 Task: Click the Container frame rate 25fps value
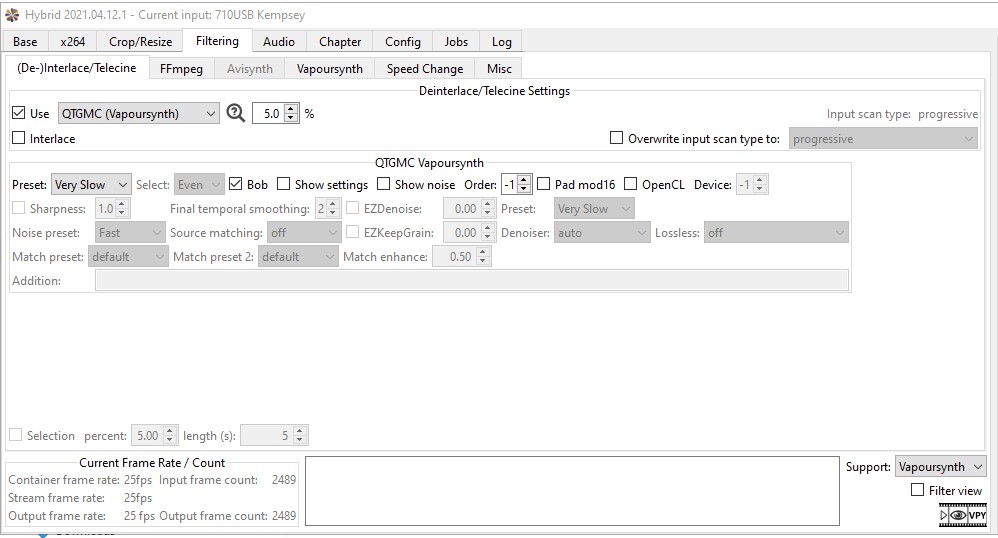click(138, 479)
